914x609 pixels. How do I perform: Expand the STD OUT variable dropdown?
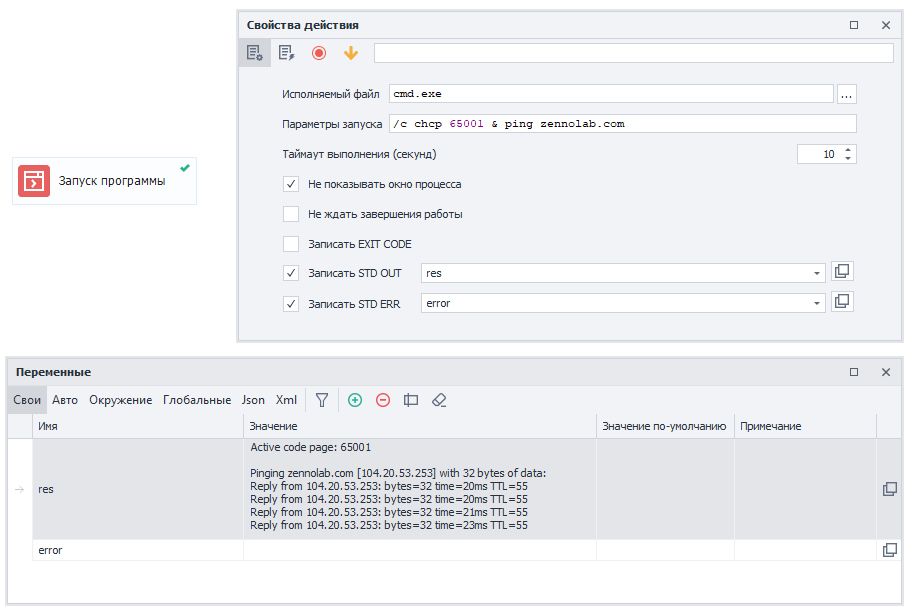click(817, 273)
